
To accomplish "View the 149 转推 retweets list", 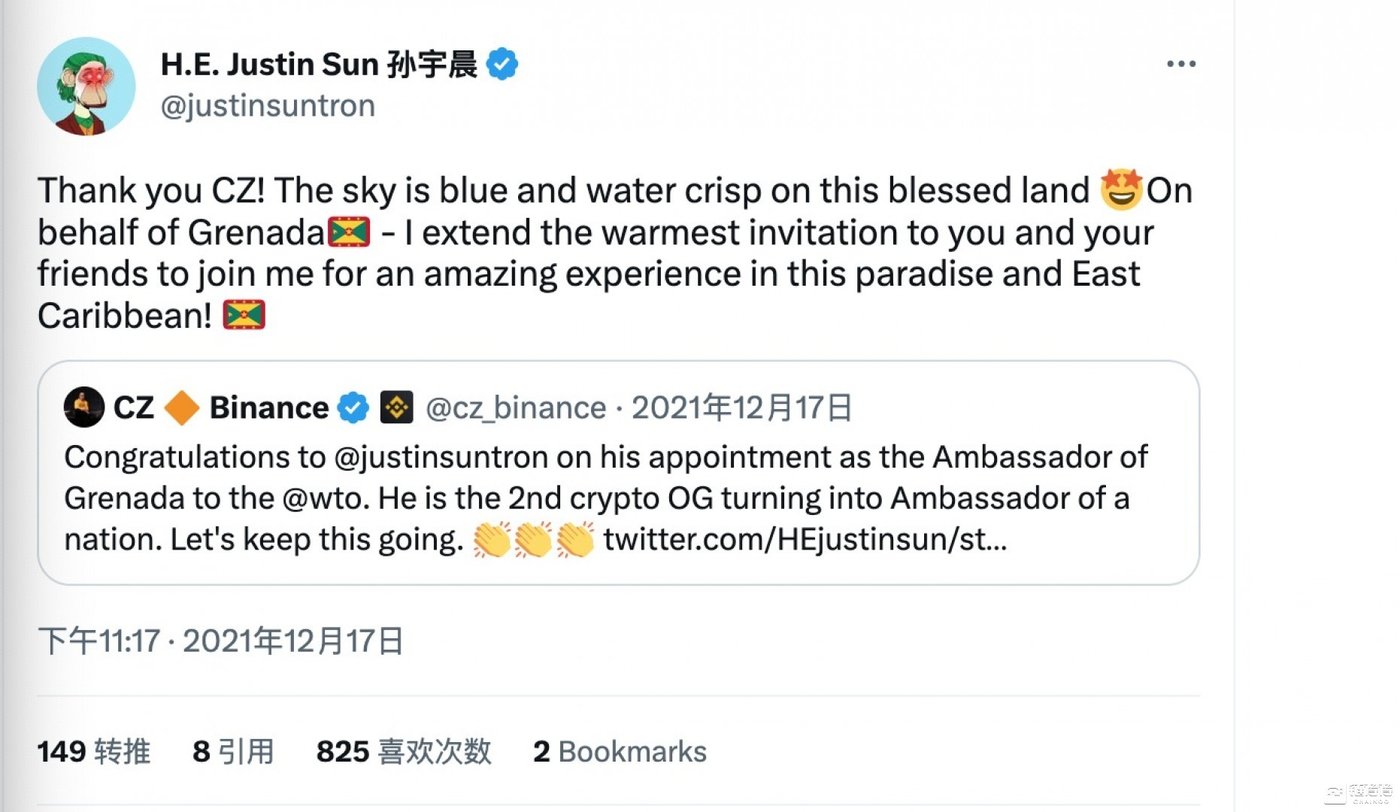I will coord(94,752).
